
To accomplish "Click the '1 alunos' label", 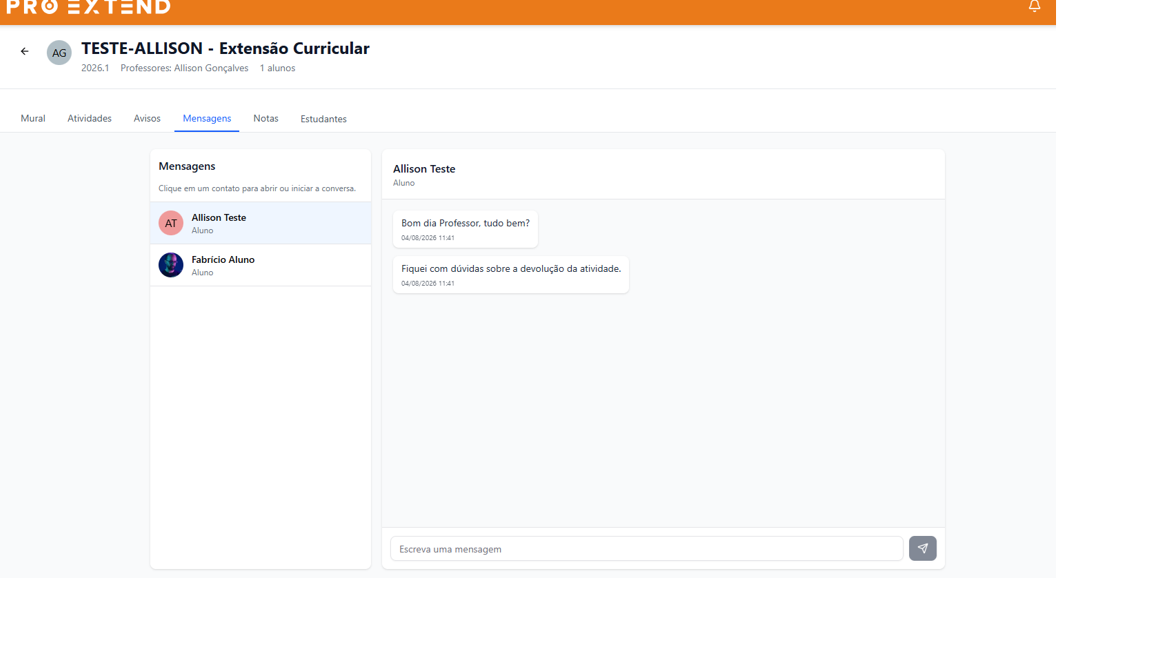I will [278, 68].
